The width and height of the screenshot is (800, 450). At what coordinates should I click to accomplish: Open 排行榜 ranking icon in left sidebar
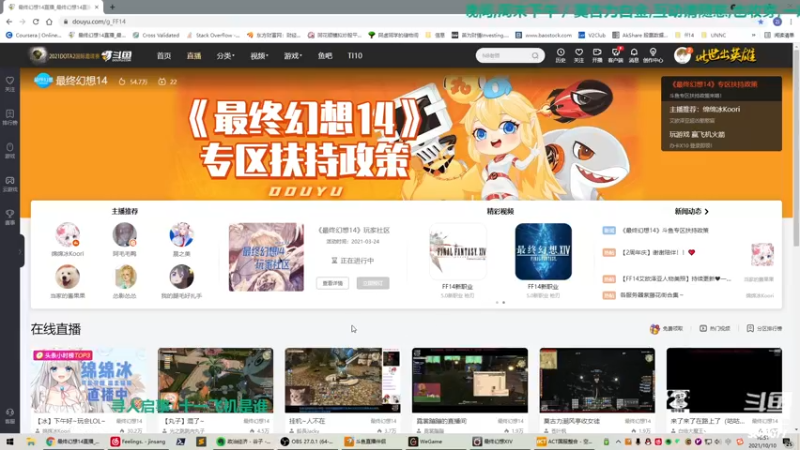click(x=10, y=117)
